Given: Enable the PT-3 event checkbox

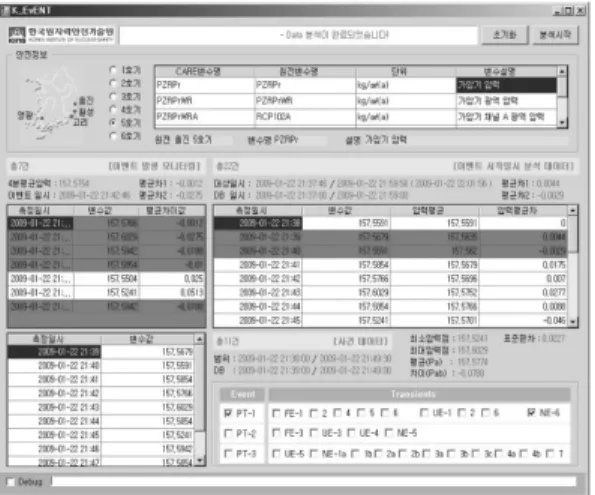Looking at the screenshot, I should (x=228, y=453).
